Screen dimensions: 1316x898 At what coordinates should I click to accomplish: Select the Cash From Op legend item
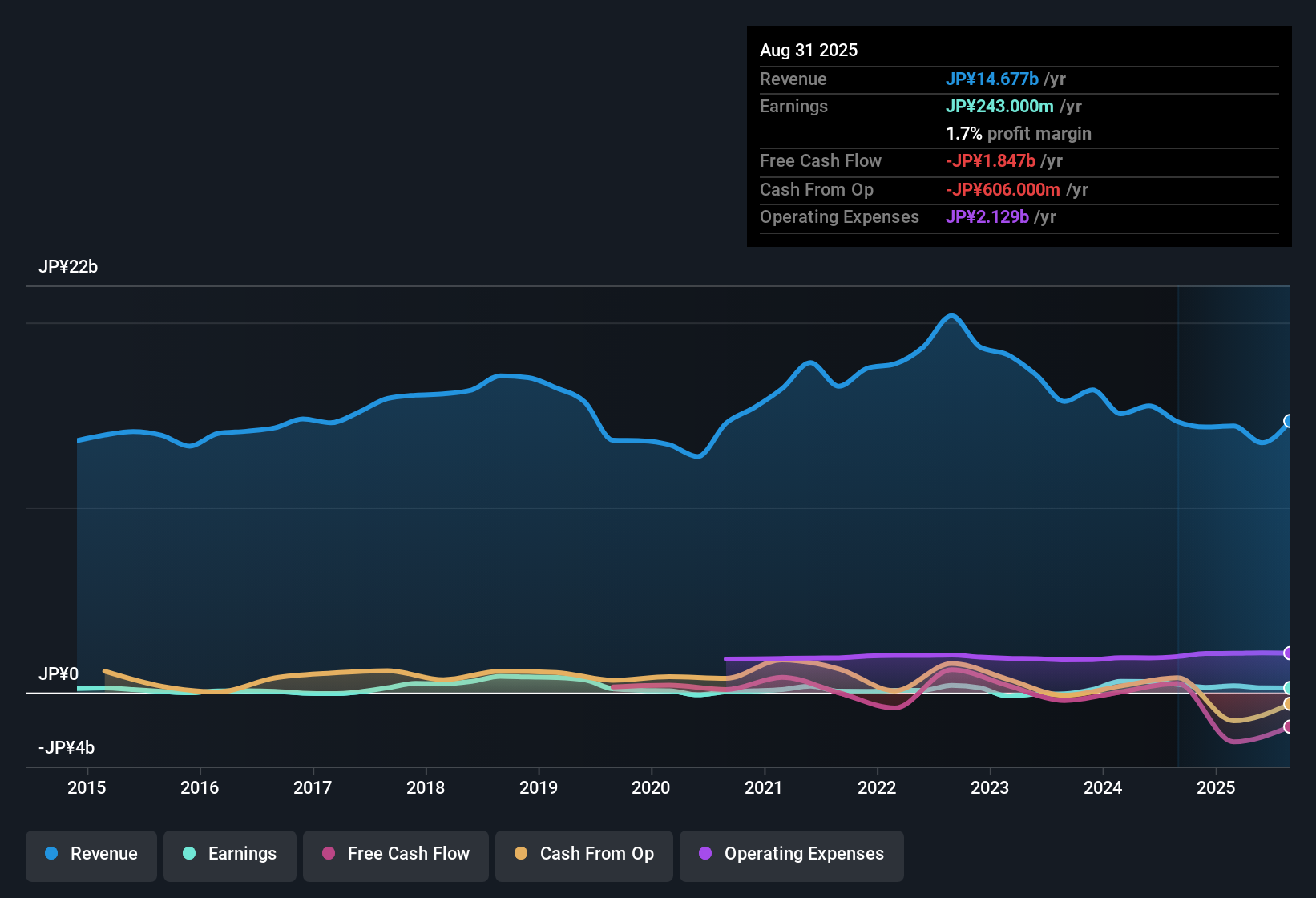(x=583, y=854)
